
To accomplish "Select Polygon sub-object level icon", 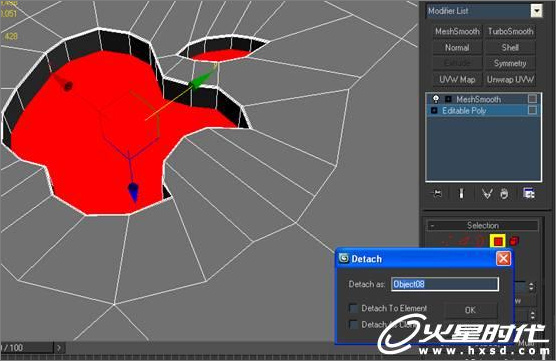I will 498,241.
